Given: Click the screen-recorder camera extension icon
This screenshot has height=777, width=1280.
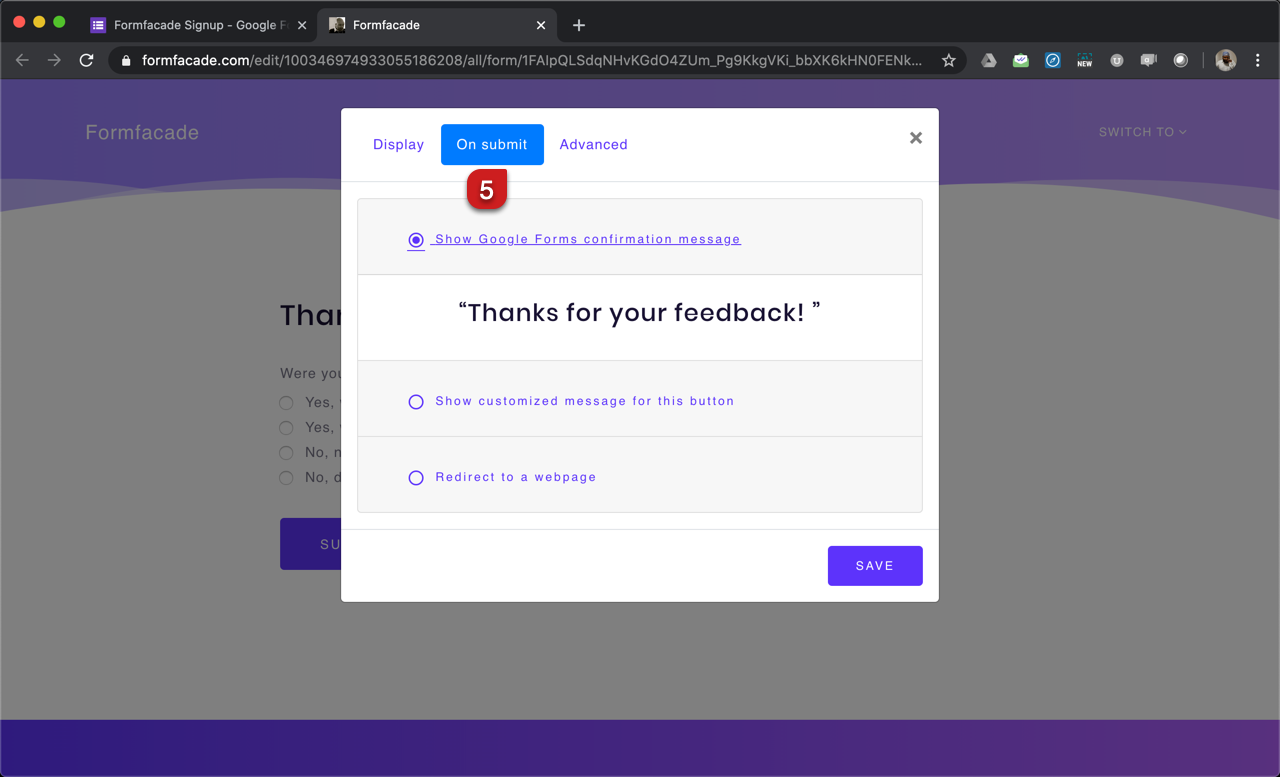Looking at the screenshot, I should coord(1148,60).
